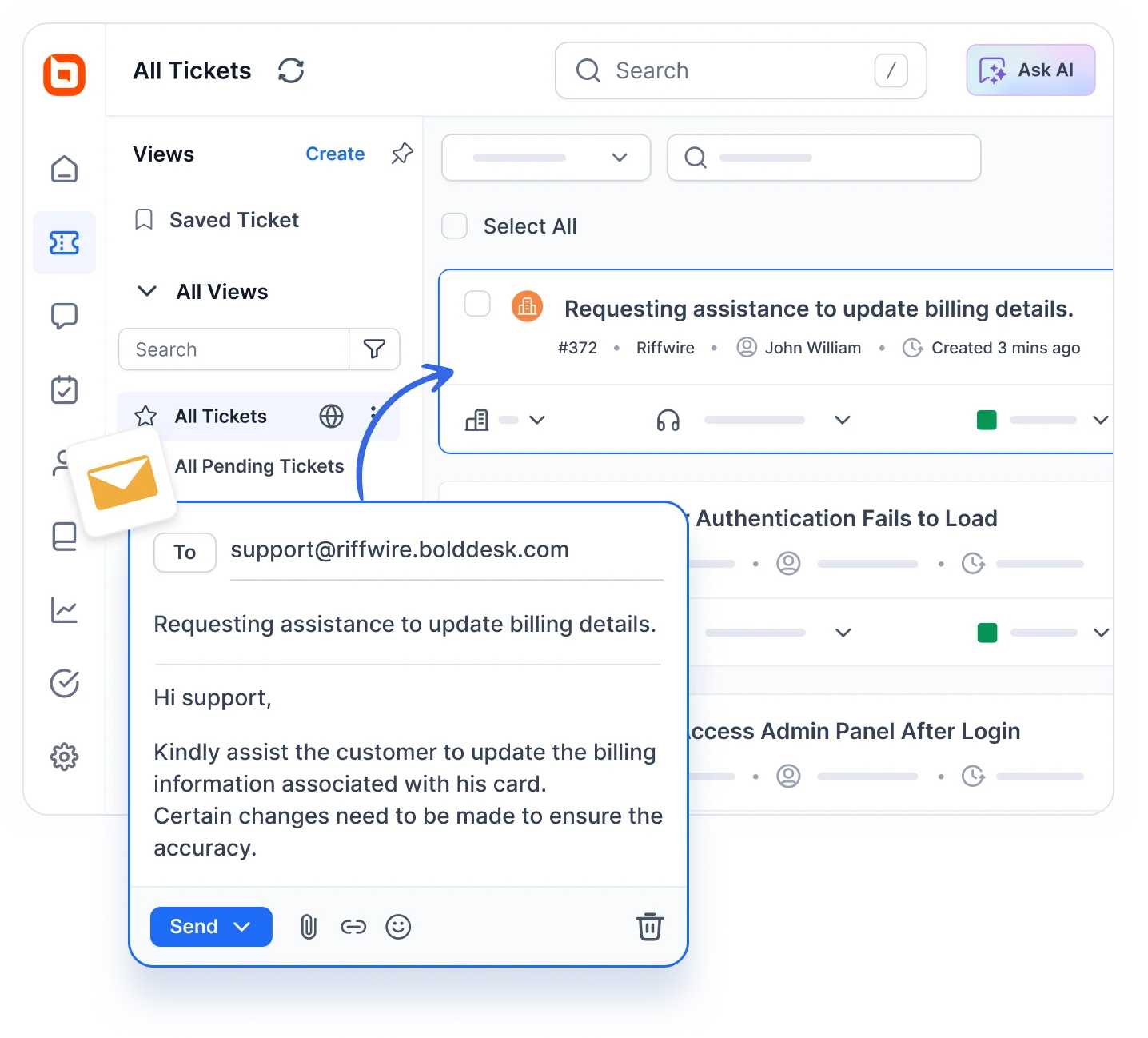This screenshot has width=1148, height=1038.
Task: Select the All Pending Tickets view
Action: tap(259, 466)
